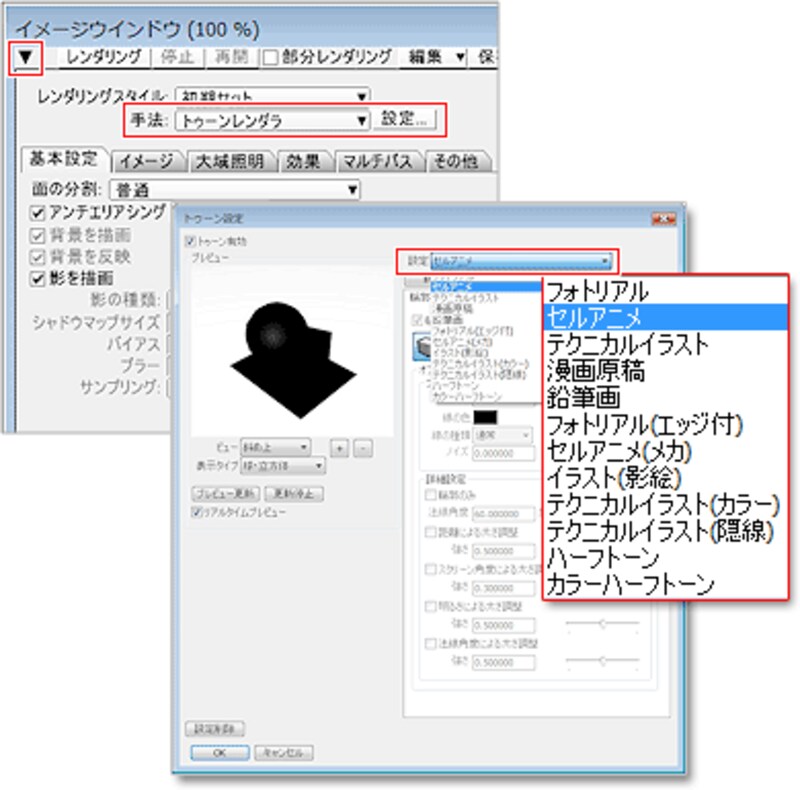Click the minus zoom button under preview
The height and width of the screenshot is (790, 800).
[x=363, y=449]
